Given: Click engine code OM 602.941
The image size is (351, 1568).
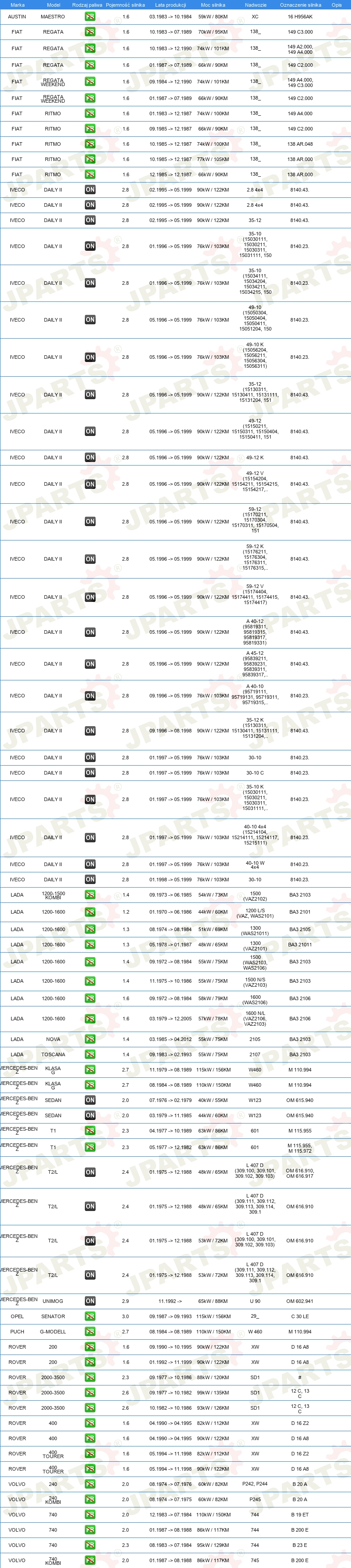Looking at the screenshot, I should (x=300, y=1302).
